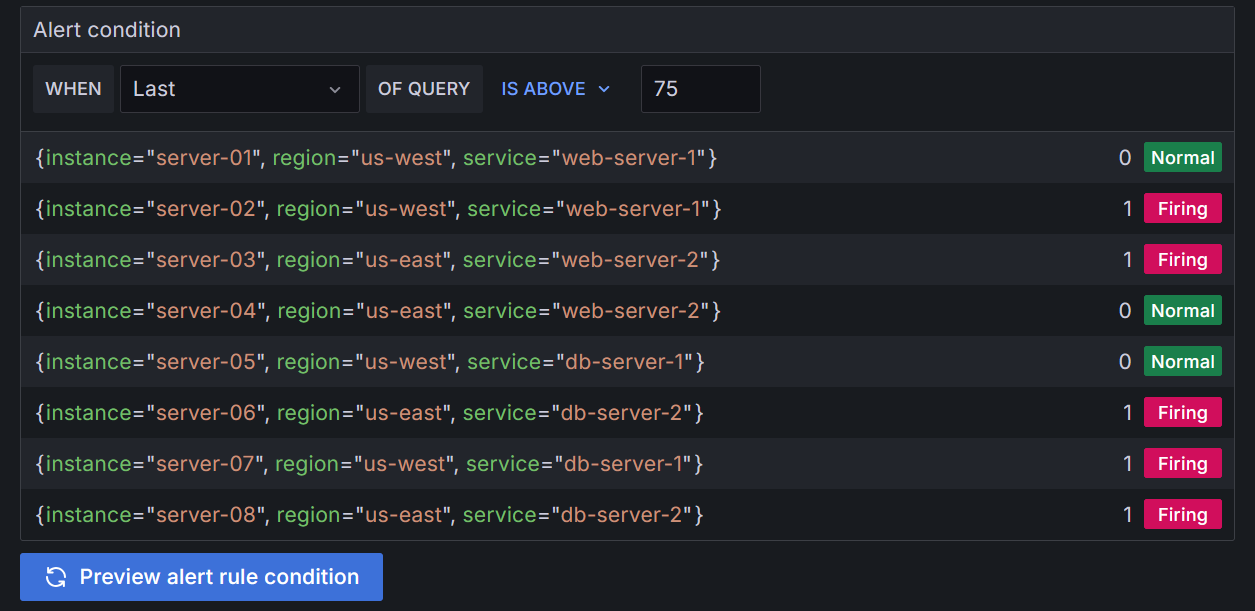This screenshot has width=1255, height=611.
Task: Click the Firing badge for server-02
Action: coord(1182,208)
